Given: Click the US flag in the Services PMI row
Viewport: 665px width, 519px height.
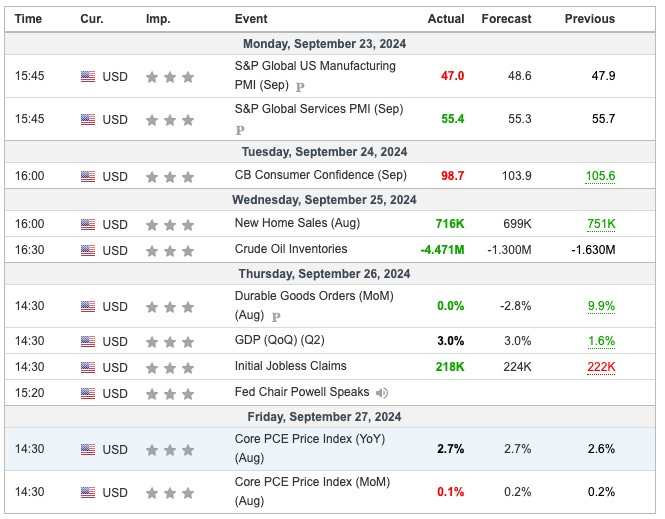Looking at the screenshot, I should [x=88, y=120].
